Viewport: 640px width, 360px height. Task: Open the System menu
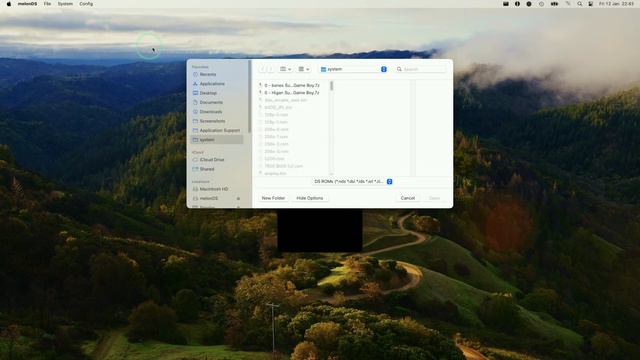tap(65, 4)
